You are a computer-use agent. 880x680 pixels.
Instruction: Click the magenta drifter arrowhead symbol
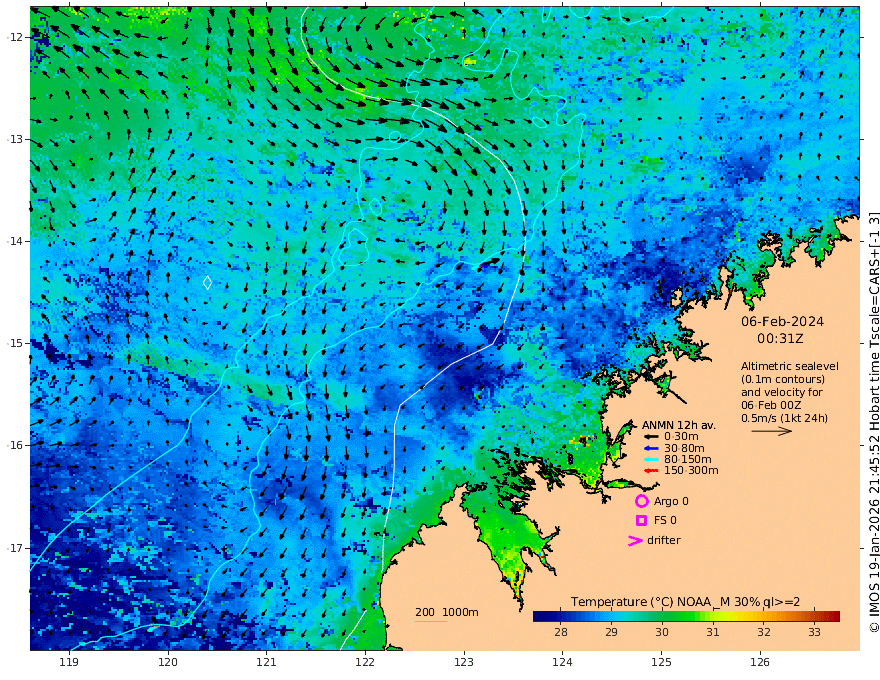click(635, 540)
